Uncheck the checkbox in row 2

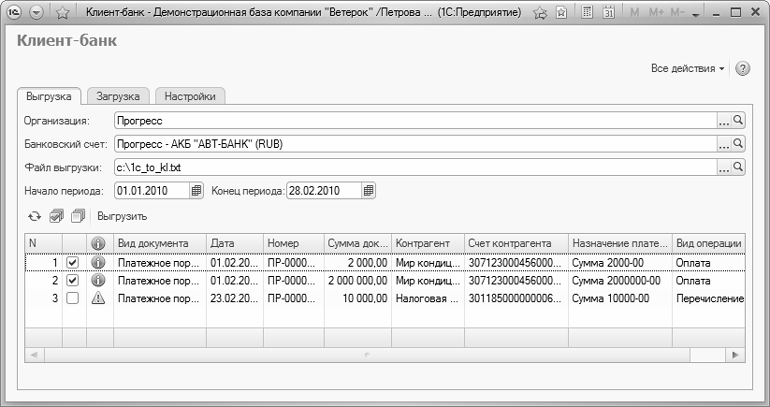pos(71,281)
